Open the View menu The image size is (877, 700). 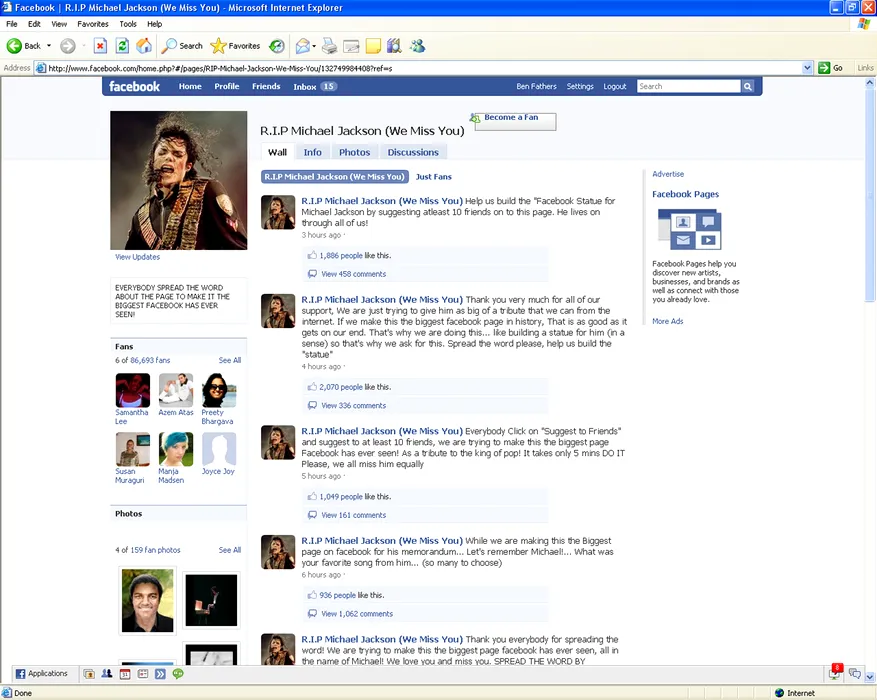point(59,24)
